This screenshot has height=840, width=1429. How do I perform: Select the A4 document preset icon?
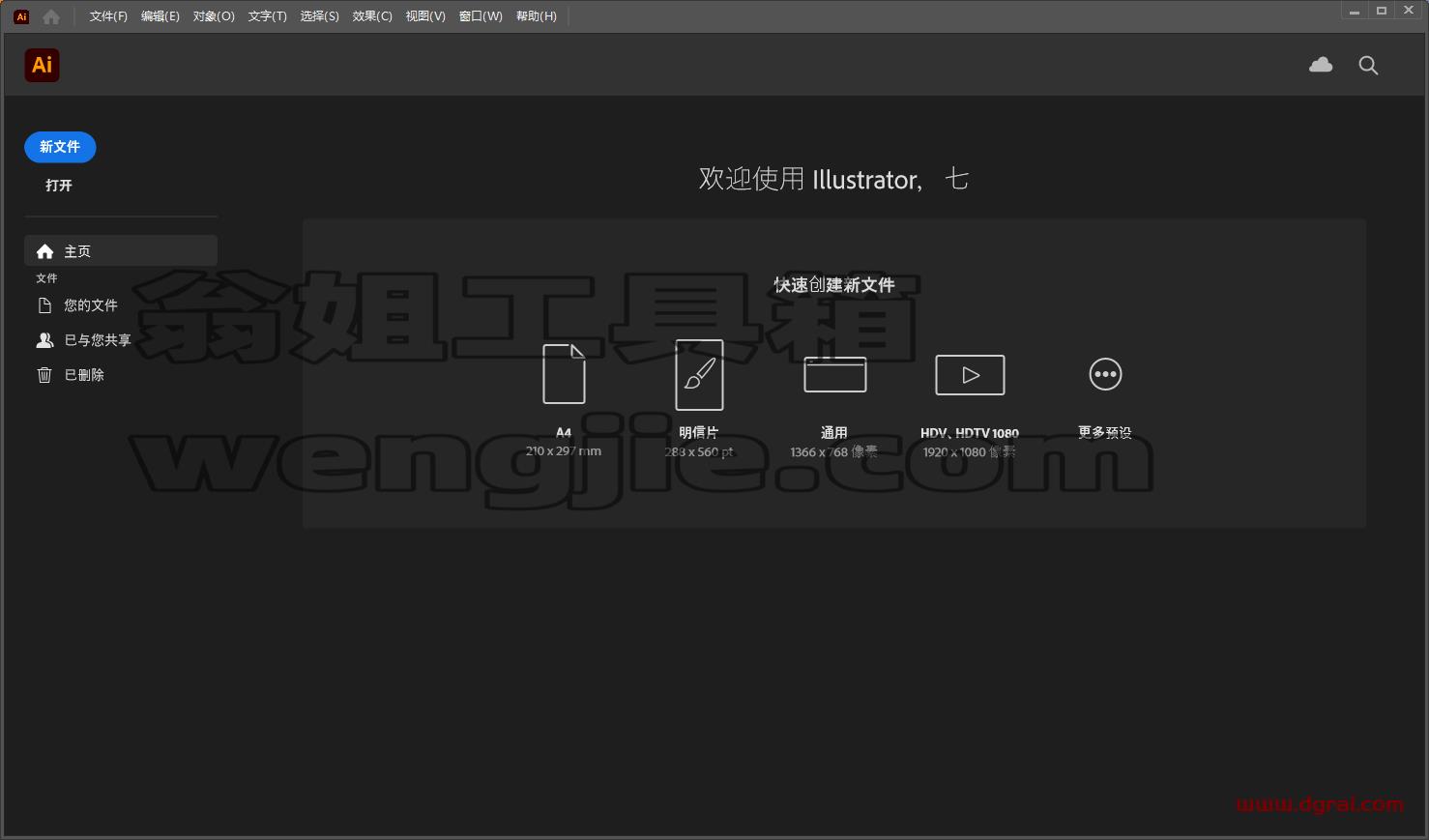(x=564, y=374)
